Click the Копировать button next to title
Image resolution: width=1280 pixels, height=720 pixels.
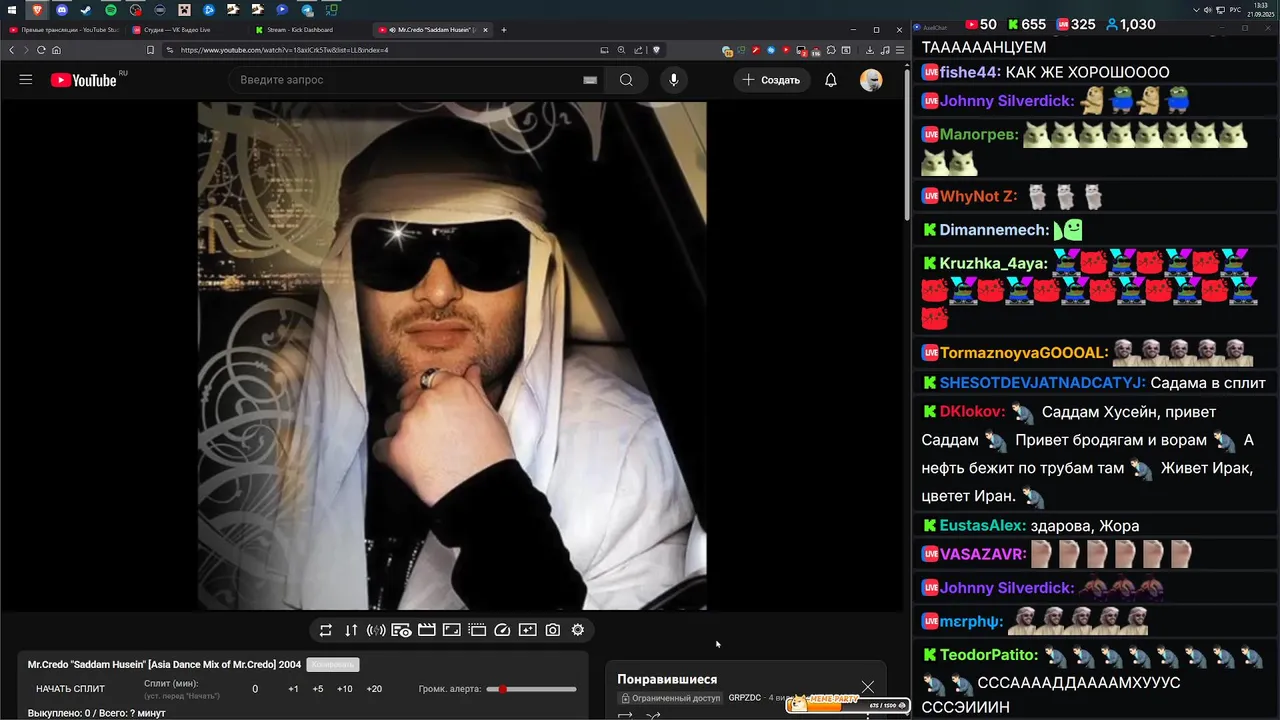[333, 665]
